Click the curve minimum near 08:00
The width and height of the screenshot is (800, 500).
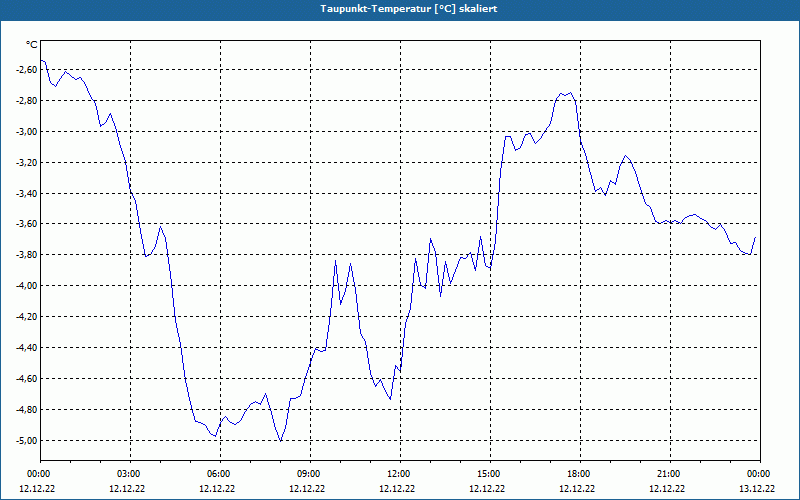pyautogui.click(x=281, y=441)
